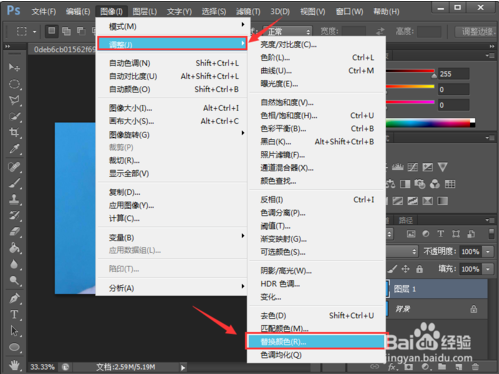Select the Path Selection tool

[14, 331]
